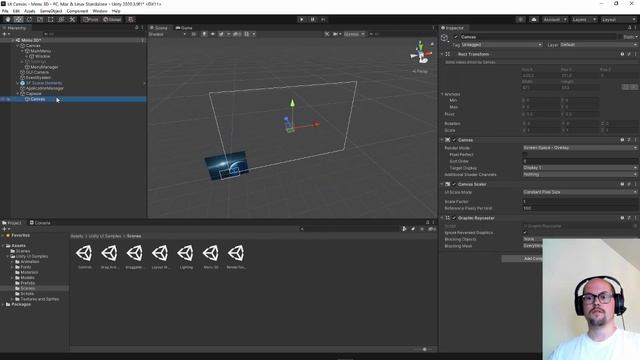Toggle the Static checkbox in Inspector
The width and height of the screenshot is (640, 360).
pos(620,37)
